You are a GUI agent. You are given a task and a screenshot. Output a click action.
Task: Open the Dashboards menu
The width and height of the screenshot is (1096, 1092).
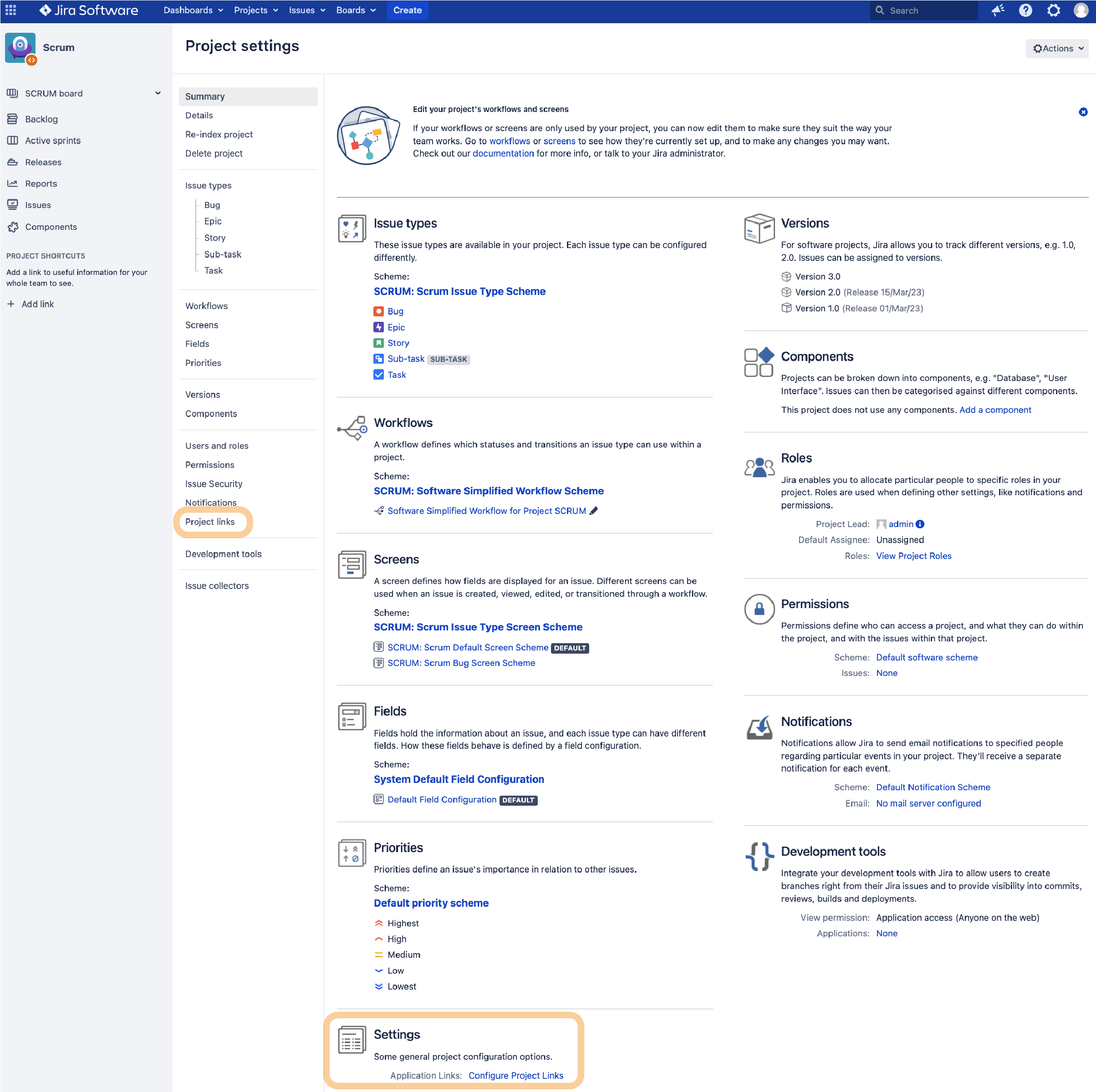(192, 10)
